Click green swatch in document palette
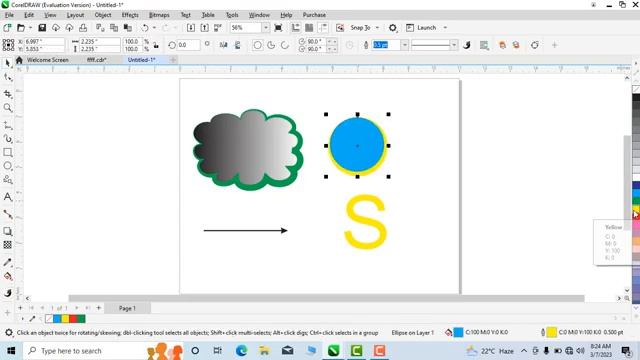The height and width of the screenshot is (360, 640). tap(81, 319)
